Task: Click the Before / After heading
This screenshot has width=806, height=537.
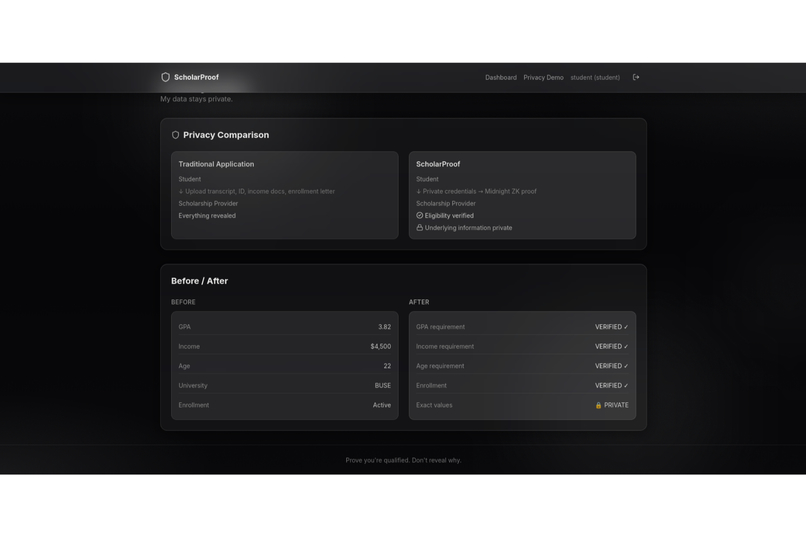Action: pos(199,281)
